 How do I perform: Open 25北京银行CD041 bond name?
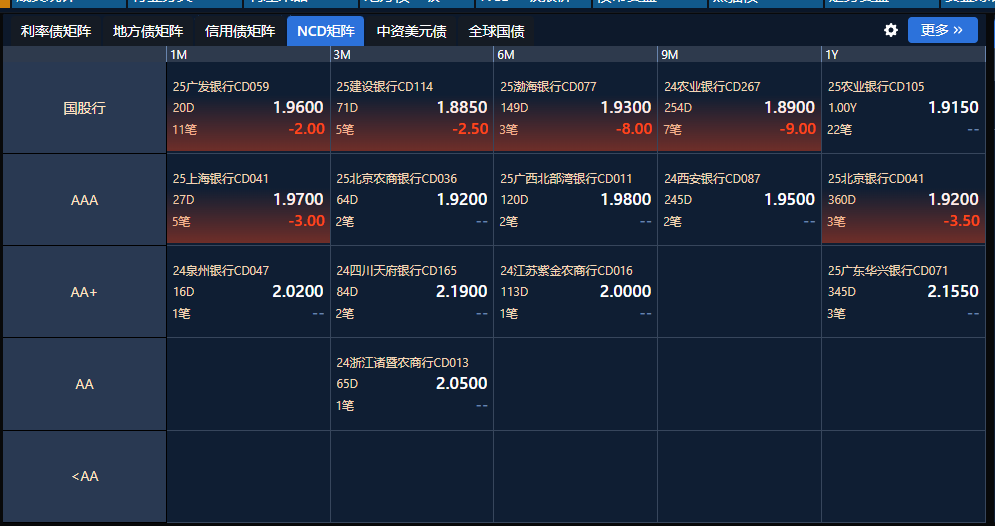pyautogui.click(x=876, y=178)
